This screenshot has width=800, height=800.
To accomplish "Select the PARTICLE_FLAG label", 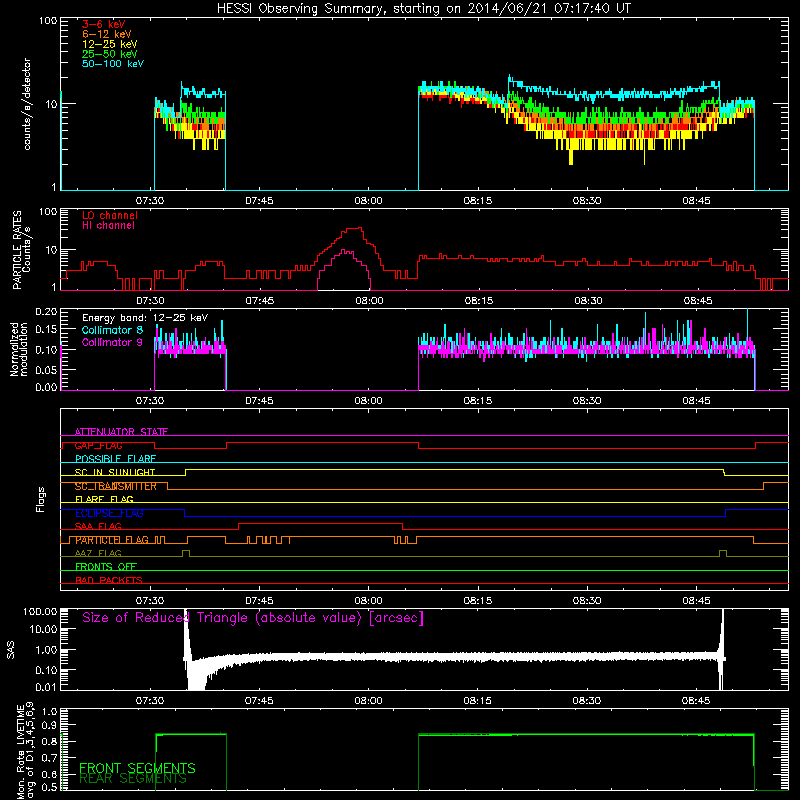I will (x=112, y=540).
